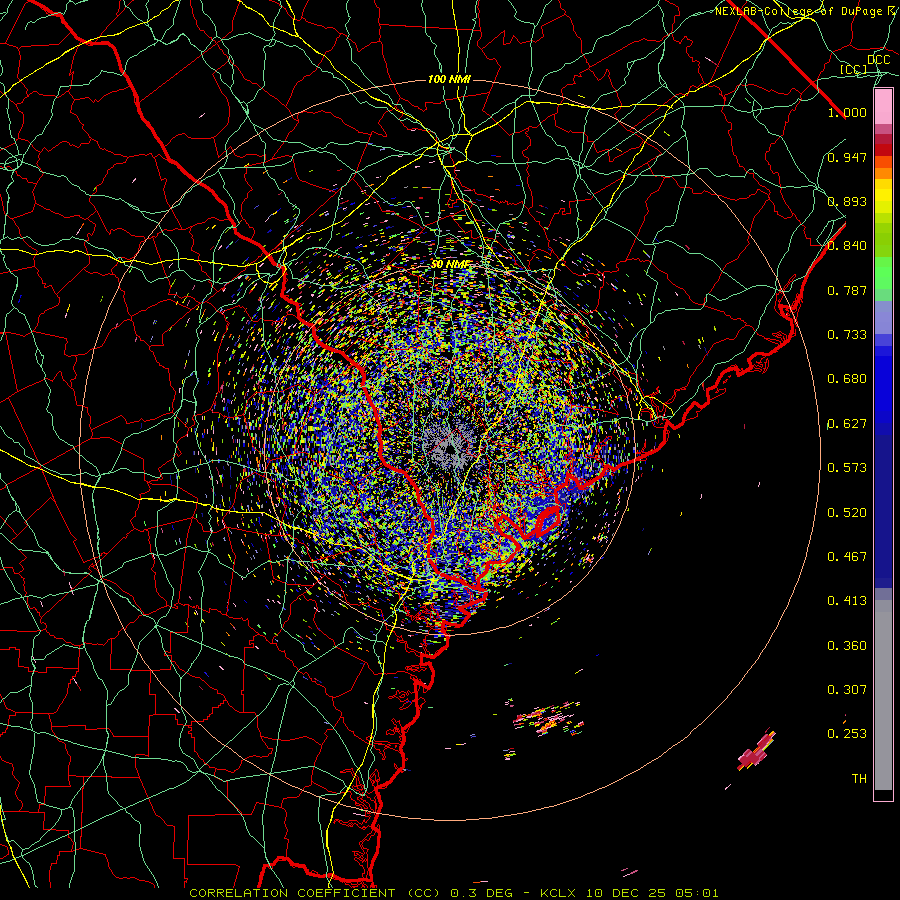Pick the bright green color bar segment
Image resolution: width=900 pixels, height=900 pixels.
[883, 273]
